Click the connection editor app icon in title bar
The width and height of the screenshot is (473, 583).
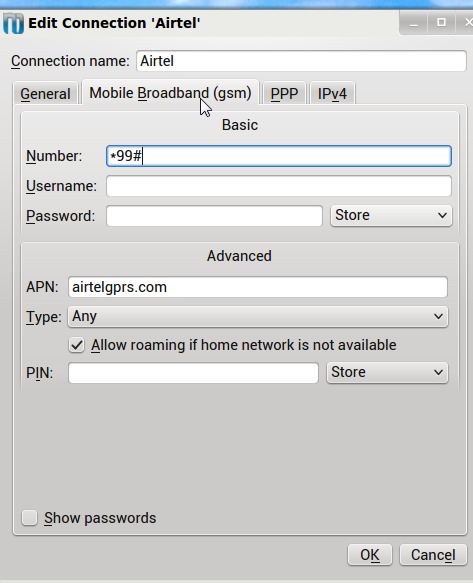point(13,23)
